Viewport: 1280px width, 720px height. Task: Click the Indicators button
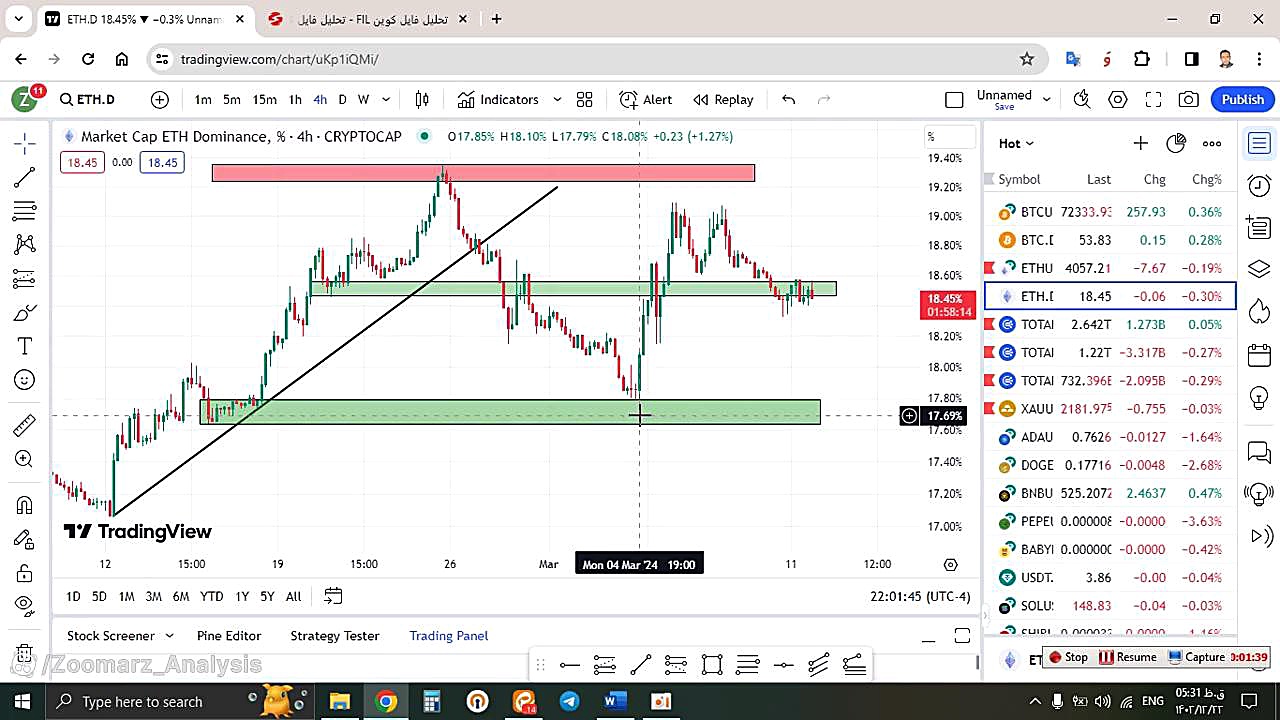coord(498,99)
